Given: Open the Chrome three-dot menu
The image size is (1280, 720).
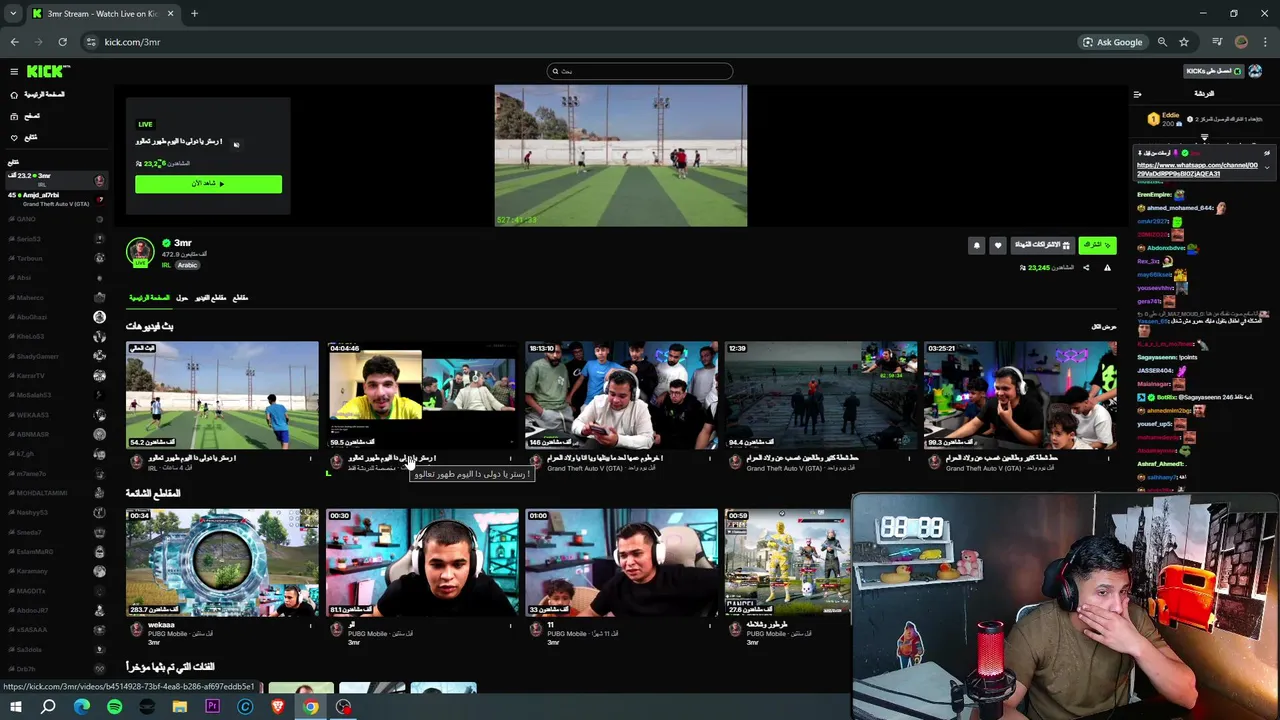Looking at the screenshot, I should [x=1266, y=42].
